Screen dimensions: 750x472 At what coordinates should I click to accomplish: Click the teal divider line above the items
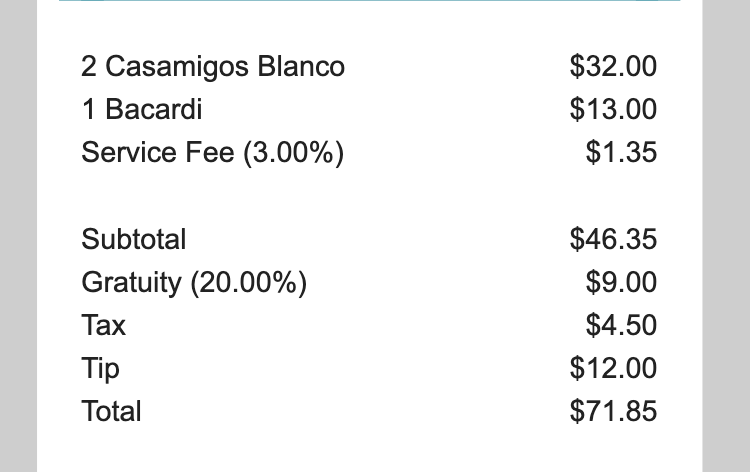pos(370,1)
